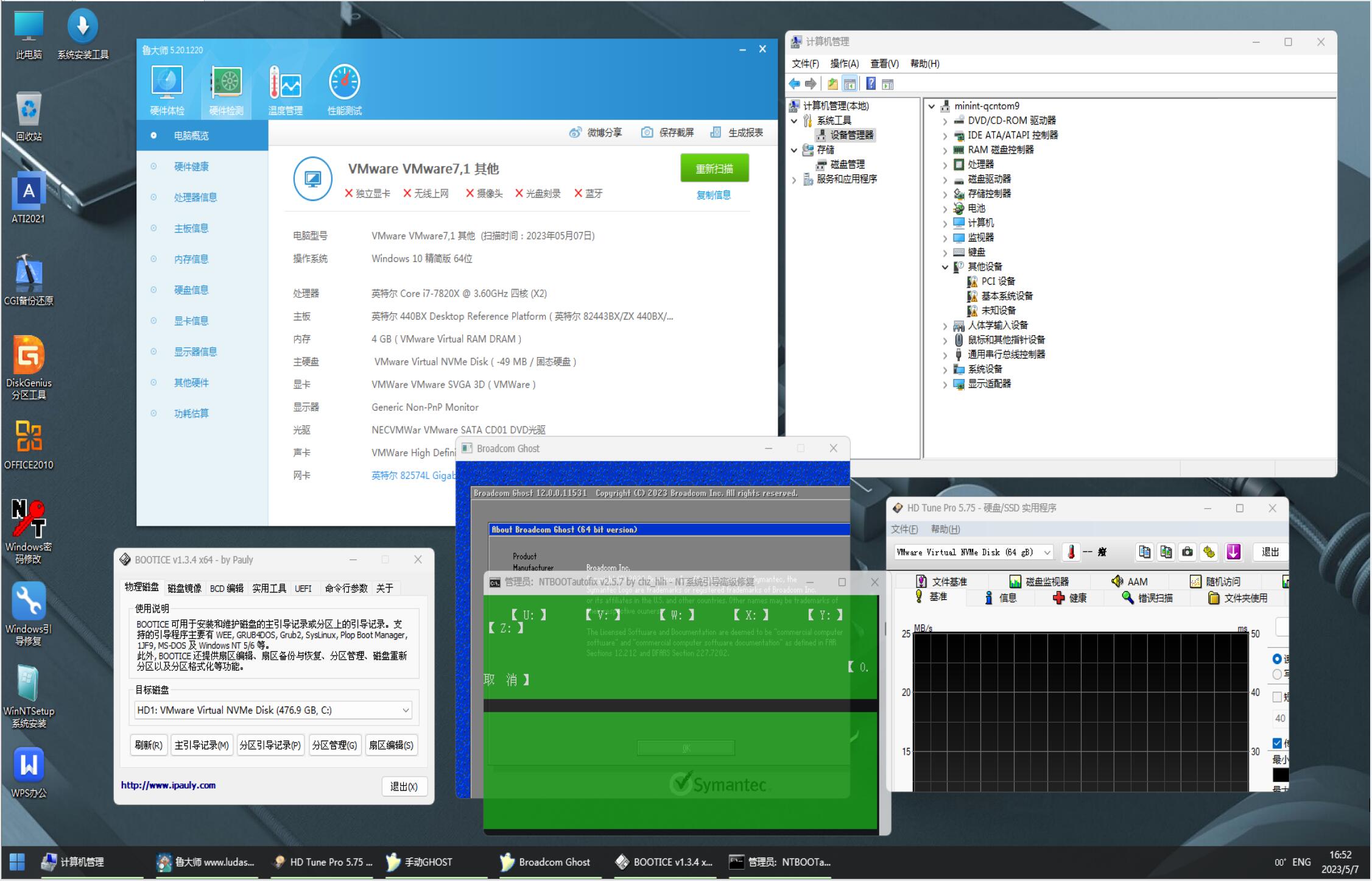
Task: Open the 系统安装工具 desktop icon
Action: [83, 34]
